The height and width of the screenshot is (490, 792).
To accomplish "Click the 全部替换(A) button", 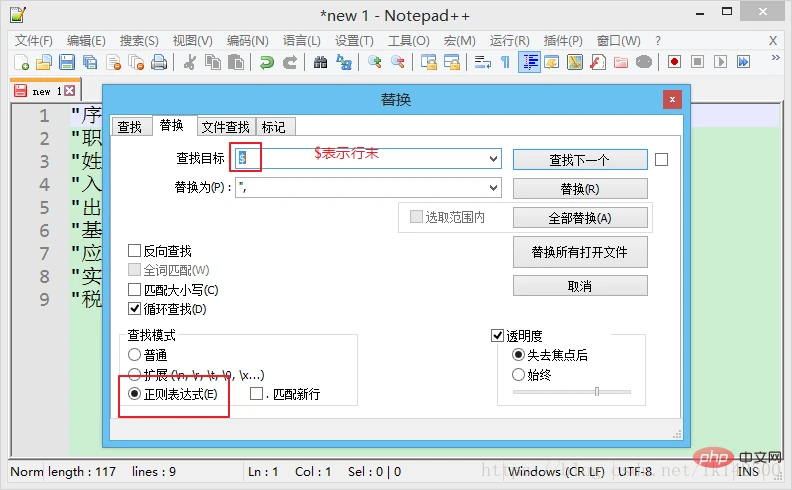I will pos(580,218).
